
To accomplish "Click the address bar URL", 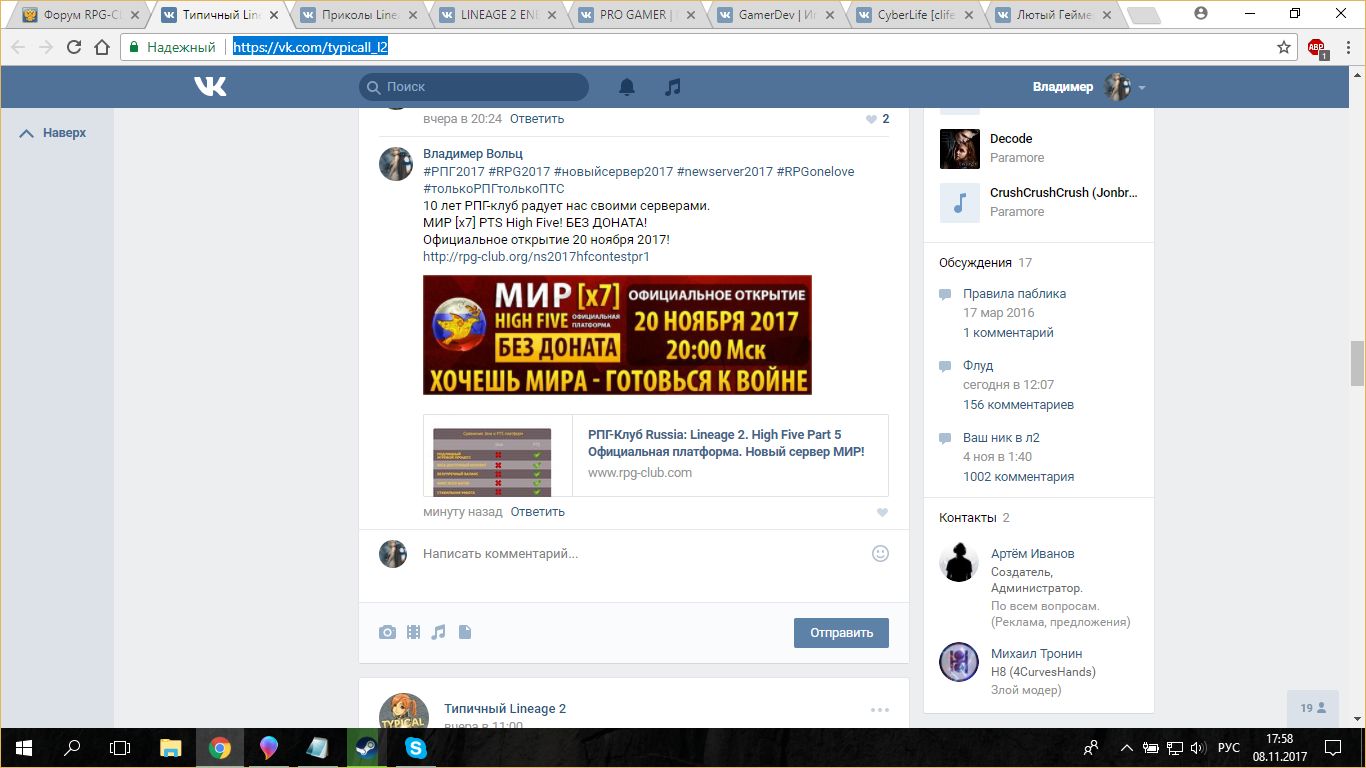I will click(310, 47).
